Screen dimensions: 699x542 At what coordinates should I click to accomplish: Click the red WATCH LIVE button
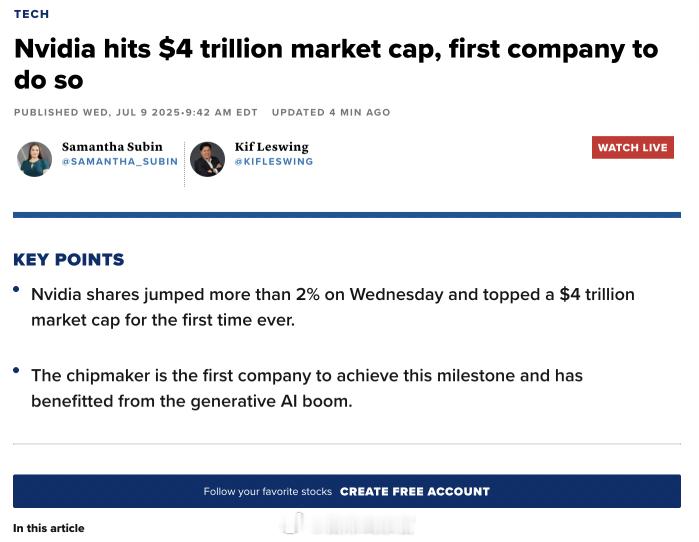pyautogui.click(x=633, y=148)
